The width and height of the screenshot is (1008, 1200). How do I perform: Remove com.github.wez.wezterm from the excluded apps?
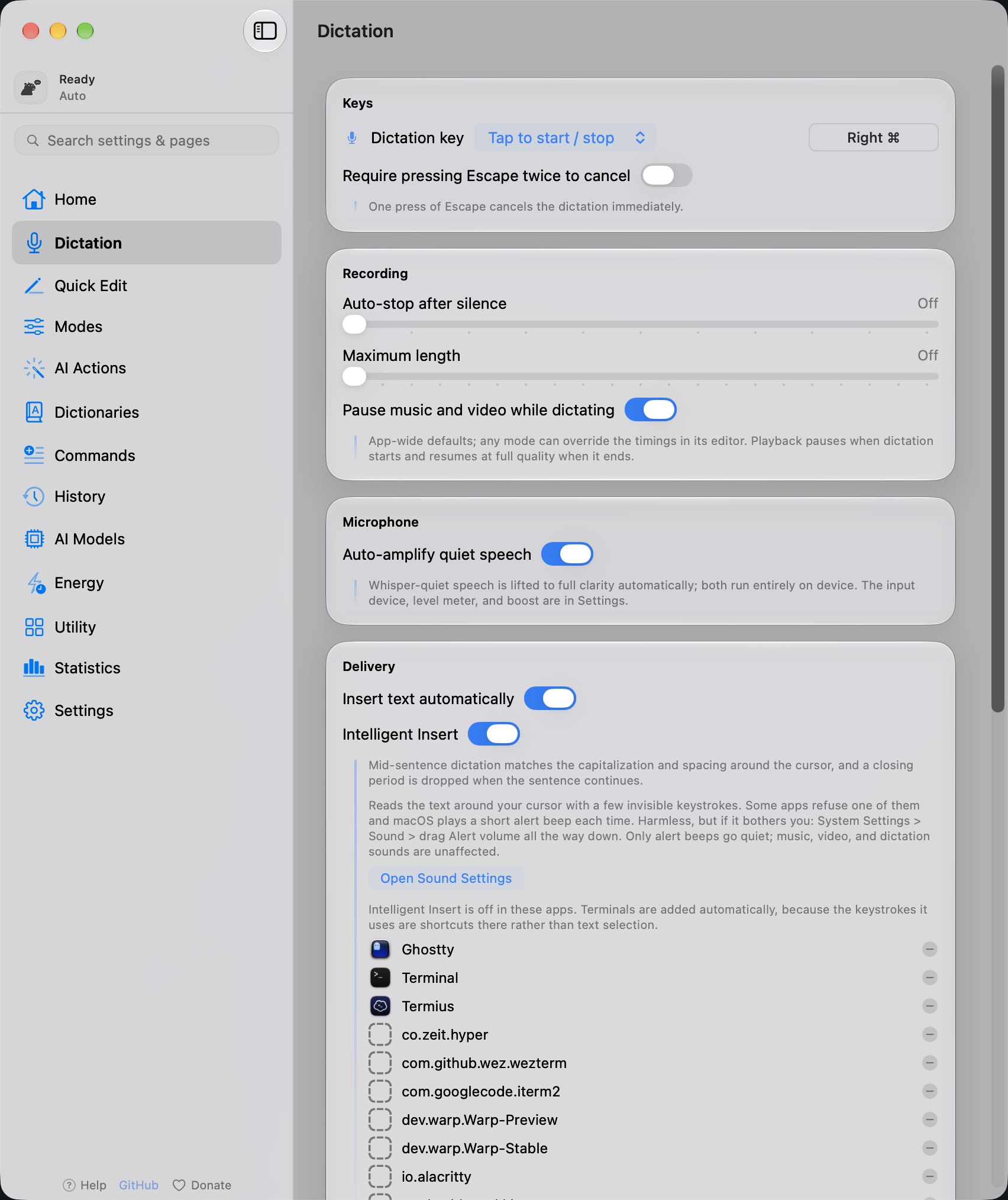tap(930, 1063)
